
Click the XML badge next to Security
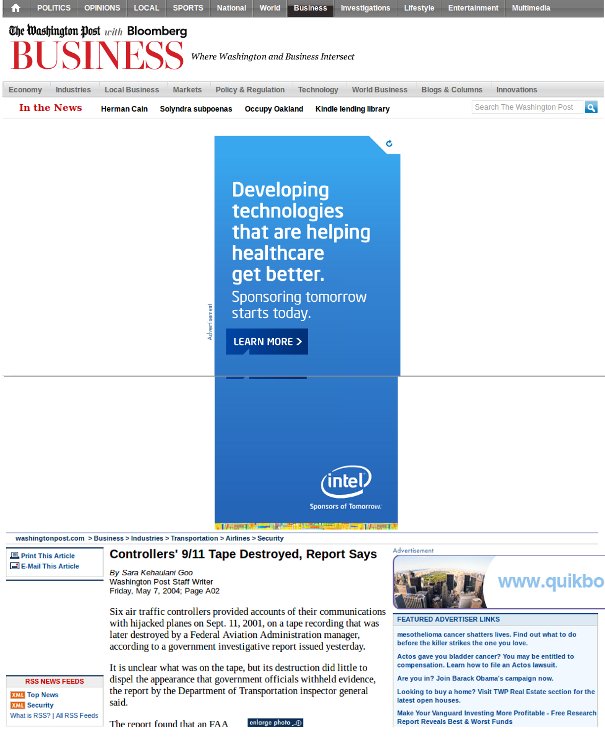tap(18, 705)
